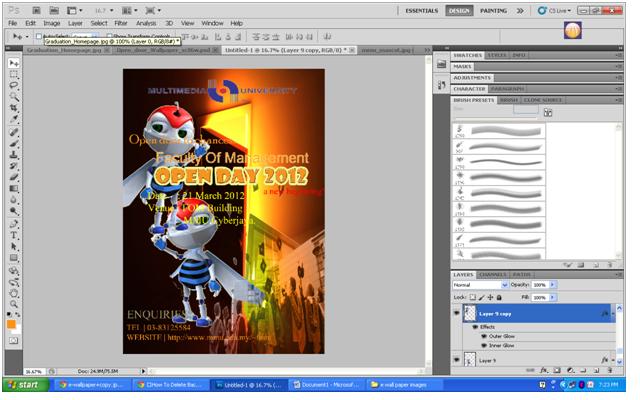
Task: Hide the Layer 9 layer
Action: [457, 360]
